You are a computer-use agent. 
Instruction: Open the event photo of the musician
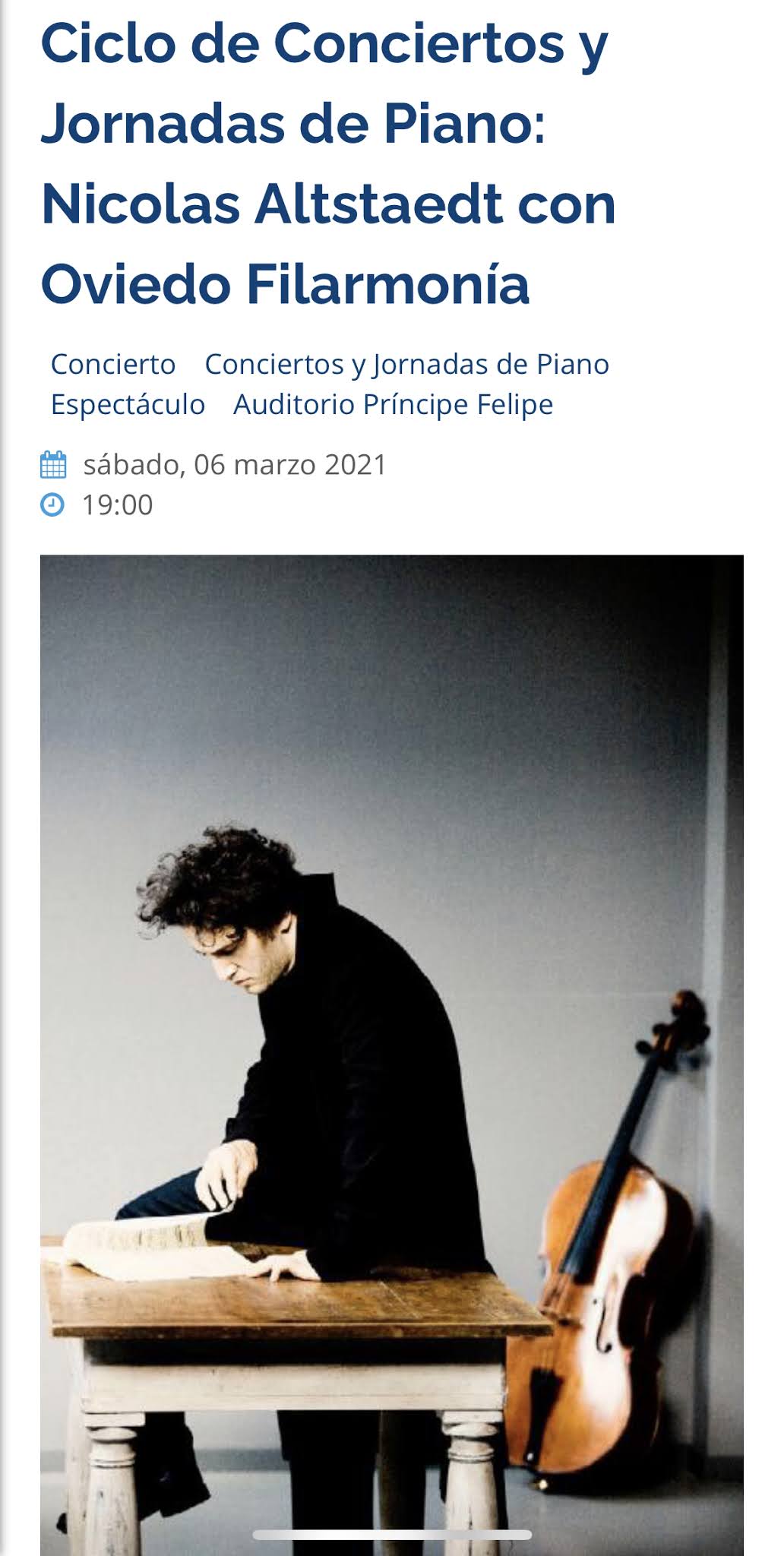(x=392, y=1055)
